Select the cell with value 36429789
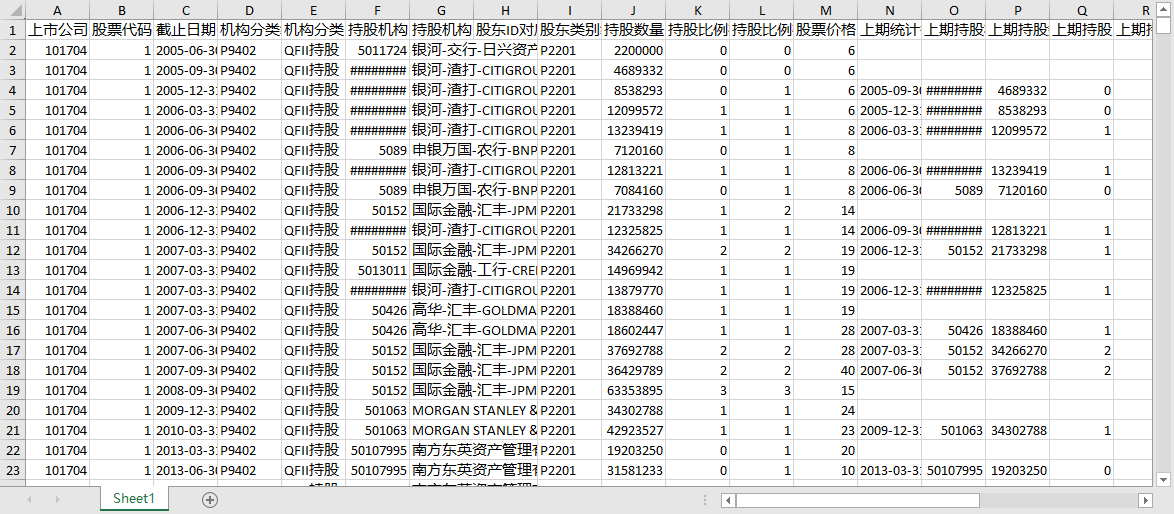The image size is (1174, 514). click(633, 370)
